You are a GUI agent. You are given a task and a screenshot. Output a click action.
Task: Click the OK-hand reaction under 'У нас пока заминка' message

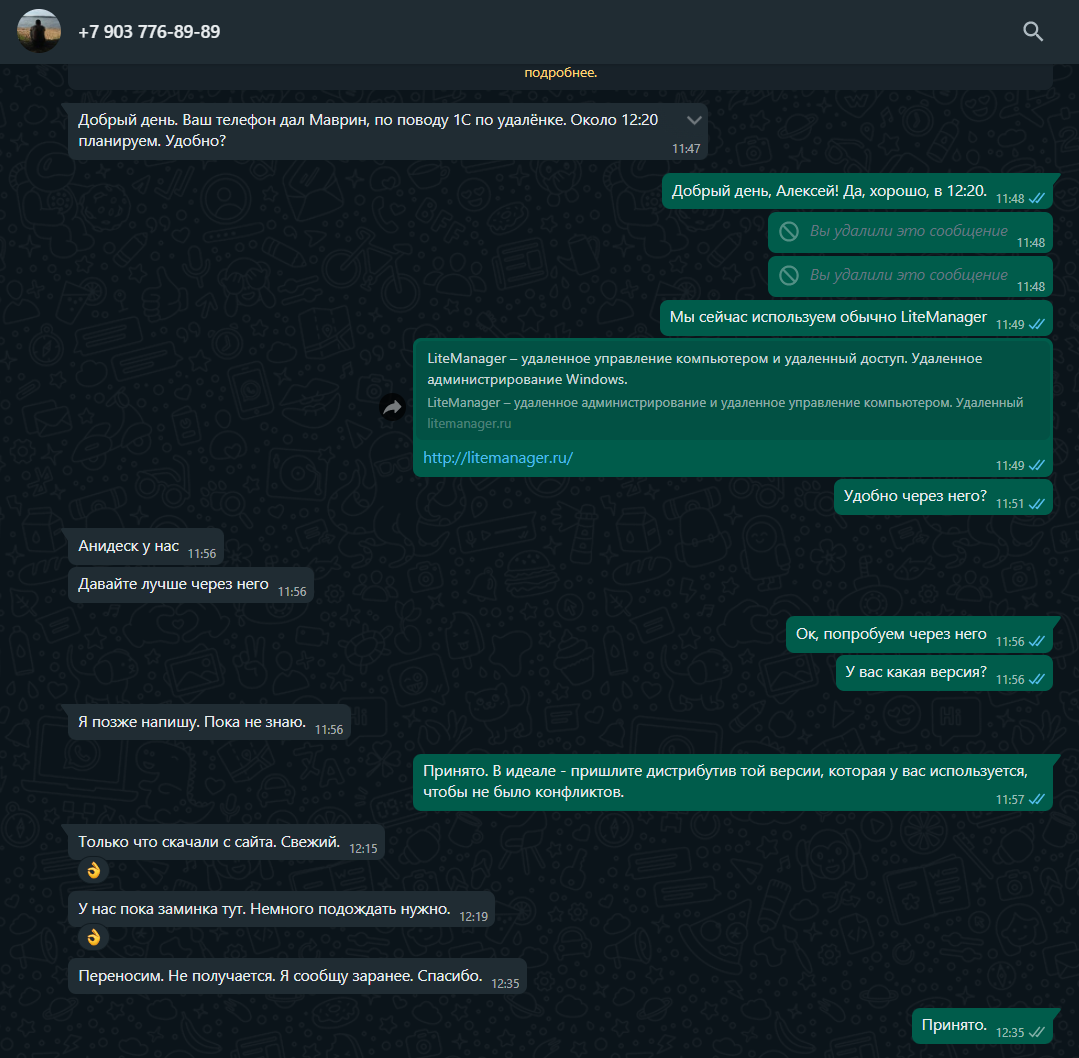click(x=94, y=938)
